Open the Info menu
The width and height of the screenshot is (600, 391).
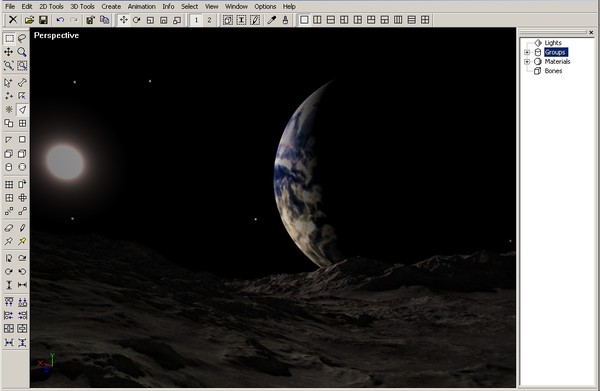click(168, 7)
